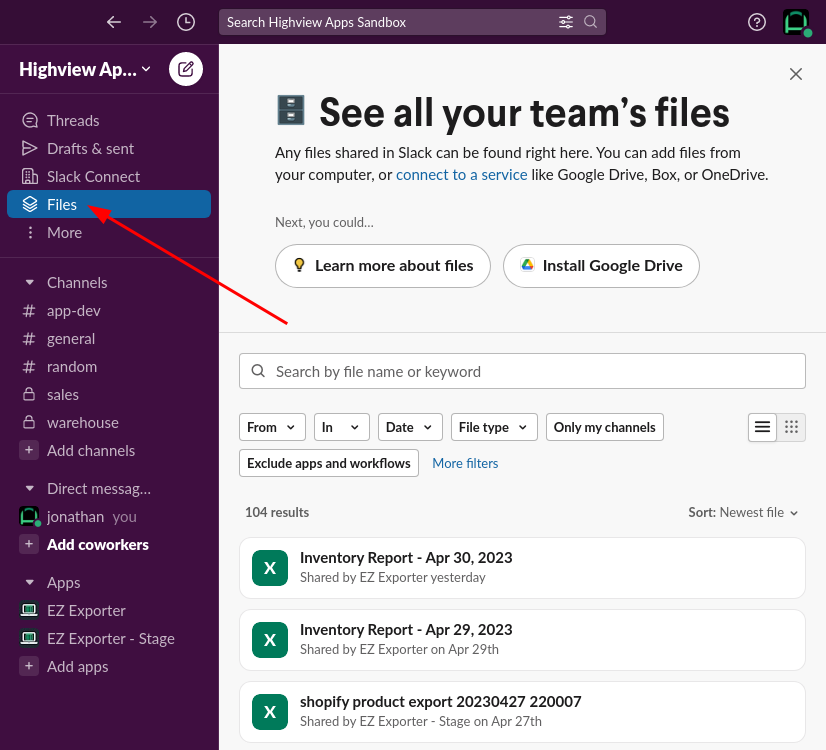Click Excel icon of Apr 30 Inventory Report
The image size is (826, 750).
point(270,568)
